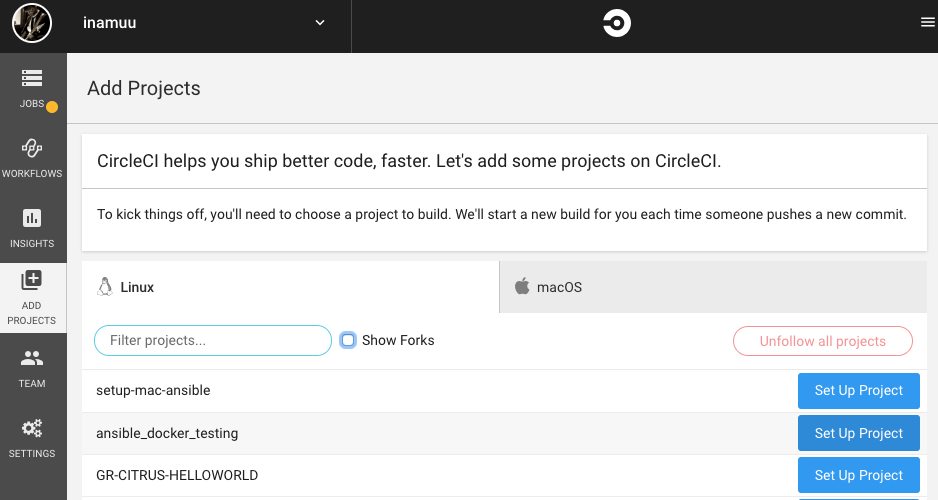Open the Team people icon

[32, 358]
